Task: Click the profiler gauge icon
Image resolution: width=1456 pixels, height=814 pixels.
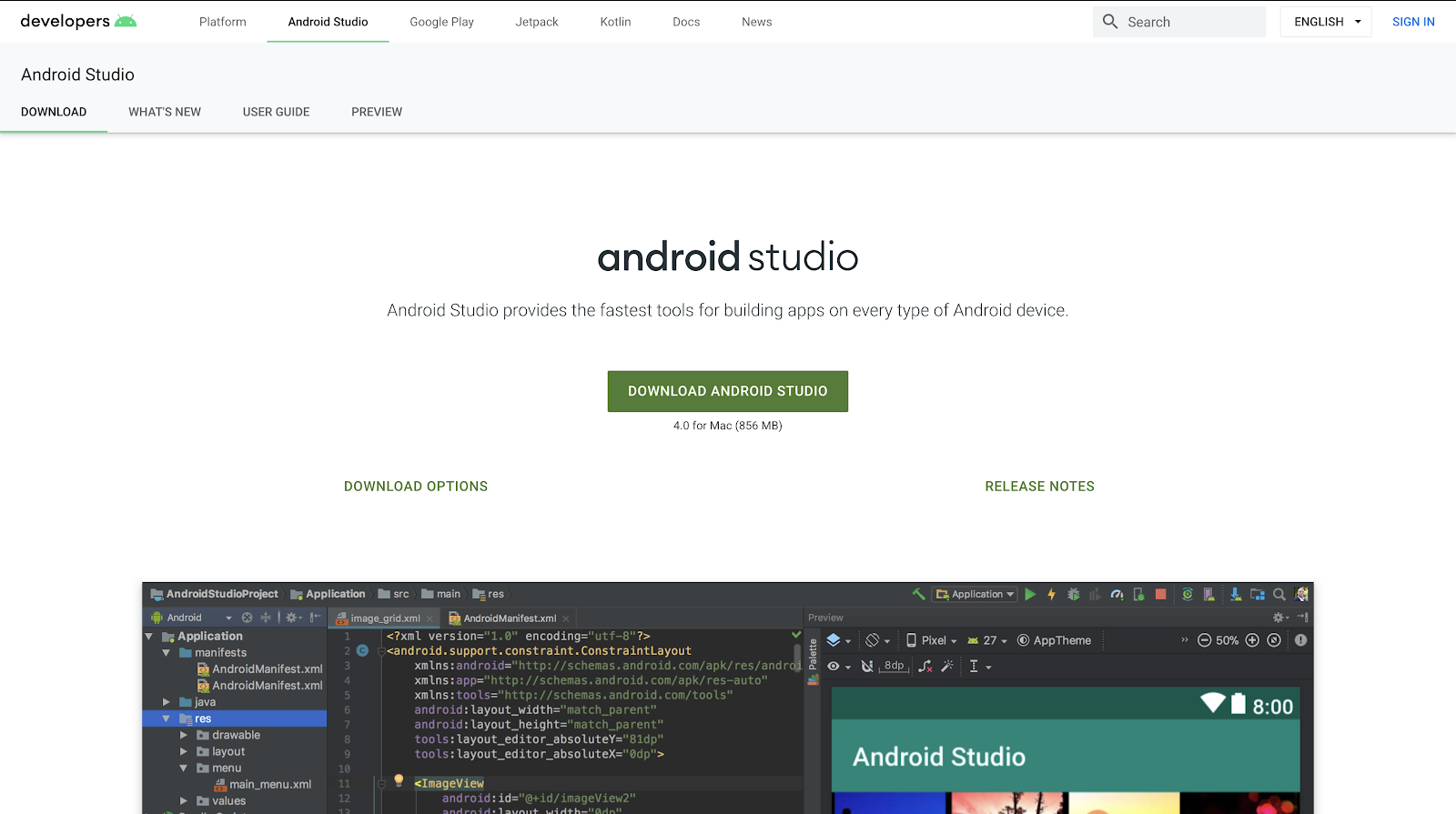Action: [1117, 594]
